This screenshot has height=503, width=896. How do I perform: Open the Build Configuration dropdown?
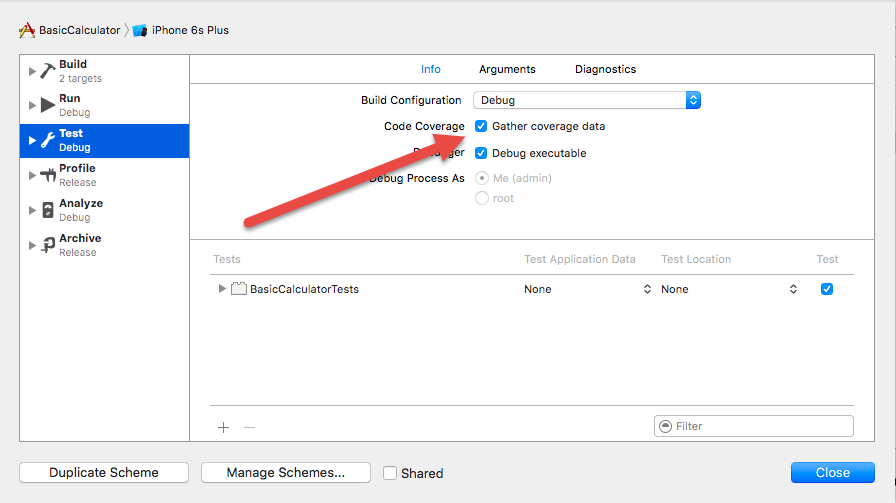coord(587,100)
